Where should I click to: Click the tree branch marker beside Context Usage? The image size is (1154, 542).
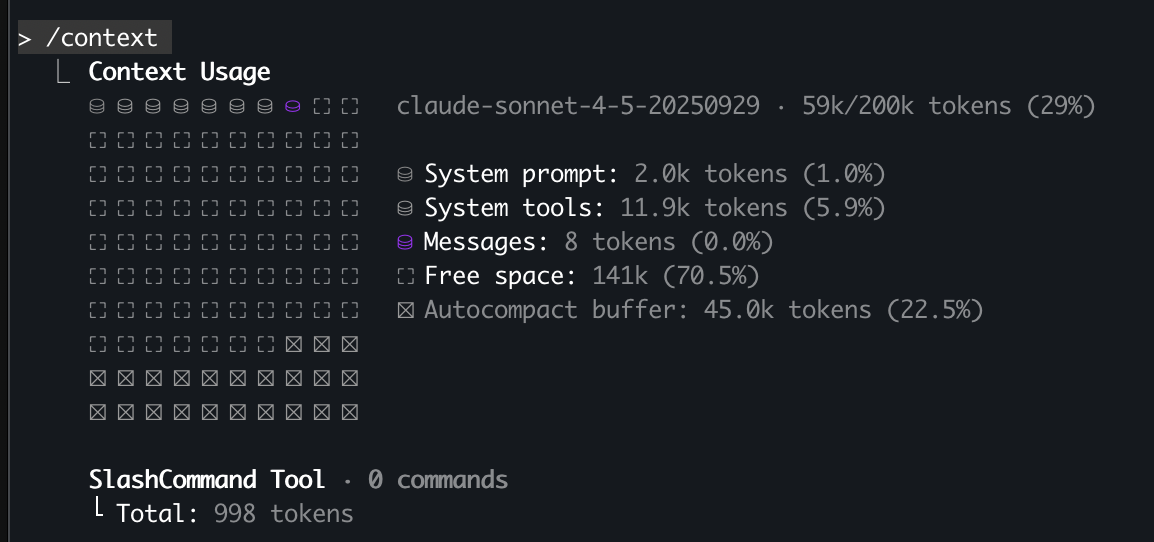click(x=64, y=72)
